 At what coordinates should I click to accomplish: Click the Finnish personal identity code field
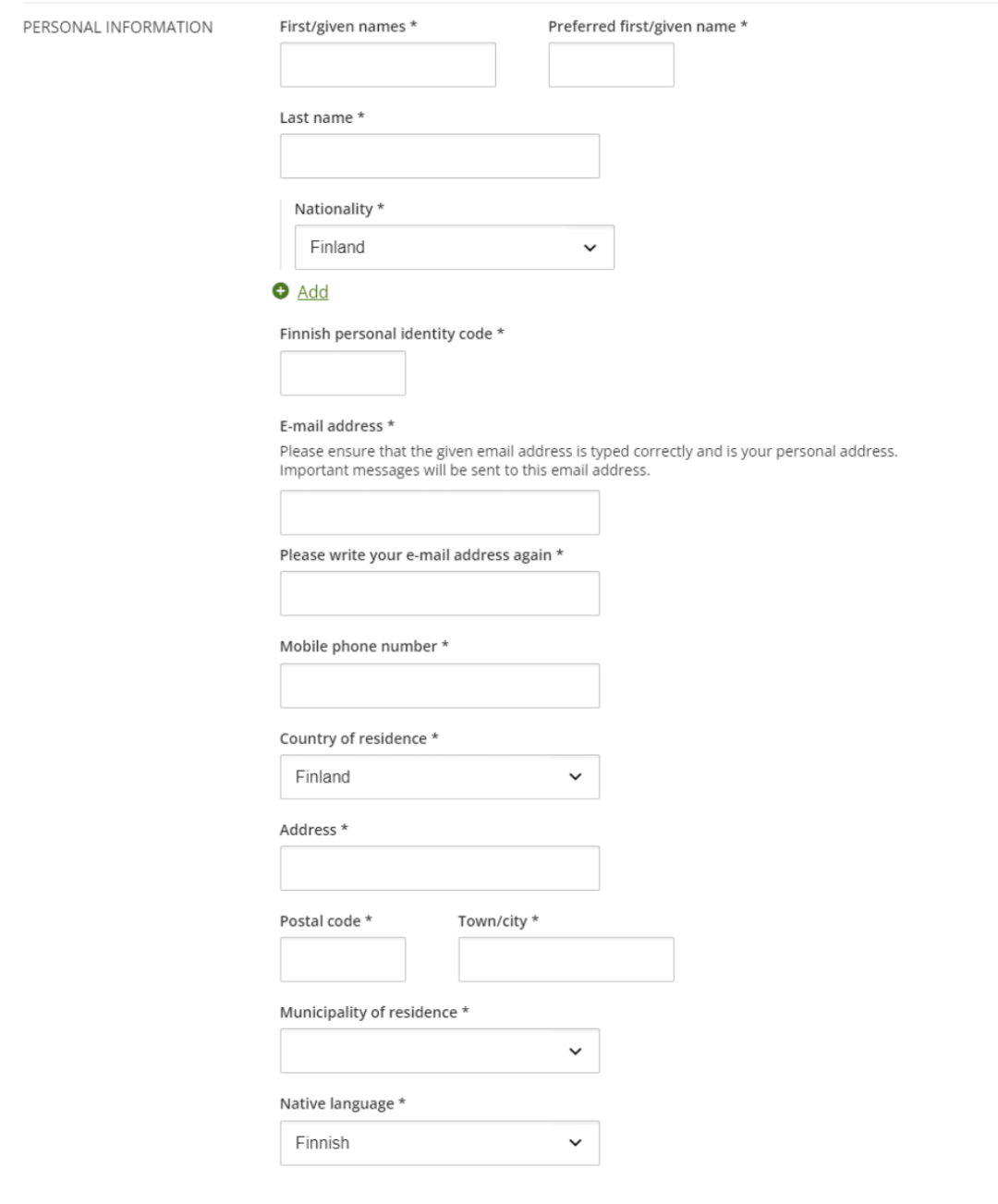343,373
